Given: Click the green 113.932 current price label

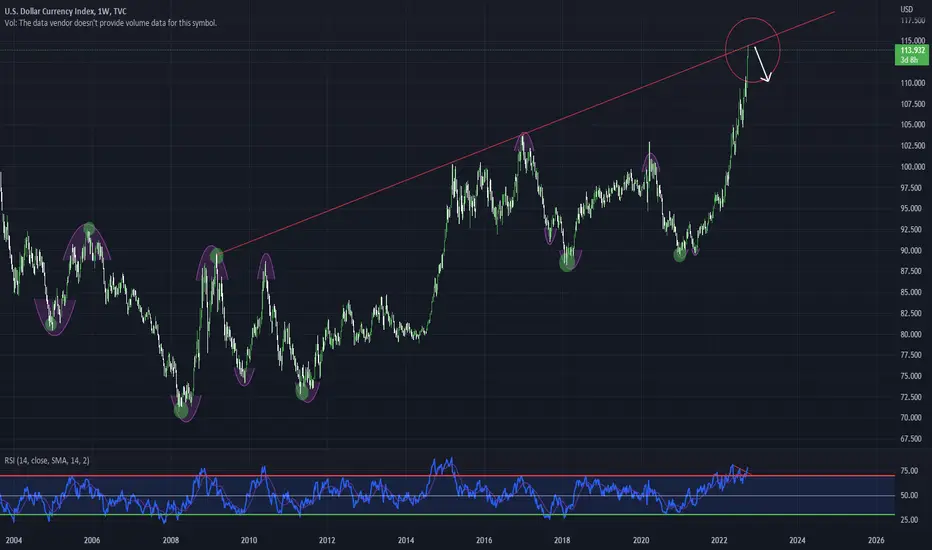Looking at the screenshot, I should tap(911, 55).
